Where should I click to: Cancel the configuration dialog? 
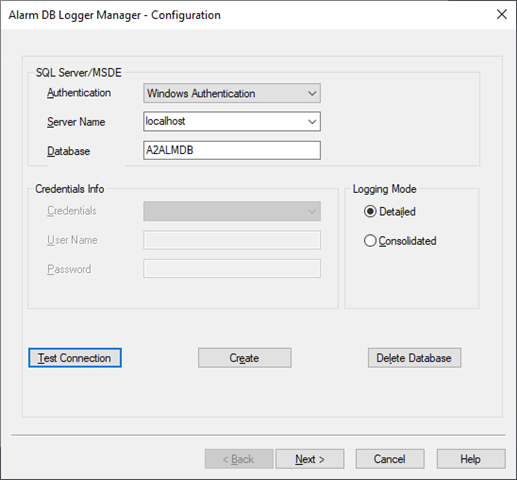[390, 459]
